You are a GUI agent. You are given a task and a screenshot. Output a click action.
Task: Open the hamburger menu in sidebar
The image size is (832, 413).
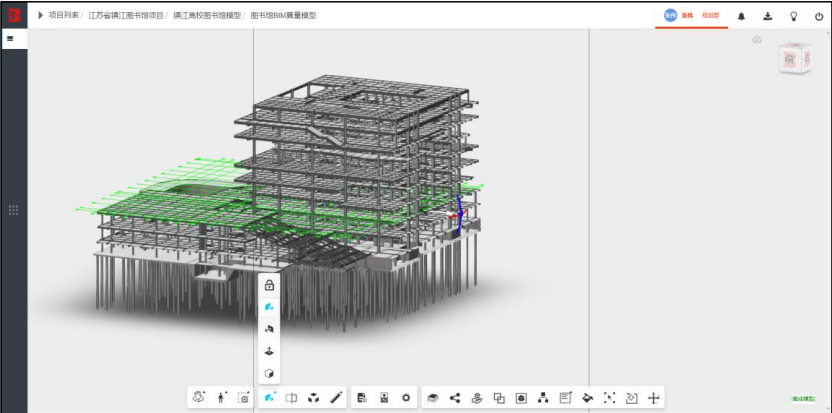coord(10,39)
